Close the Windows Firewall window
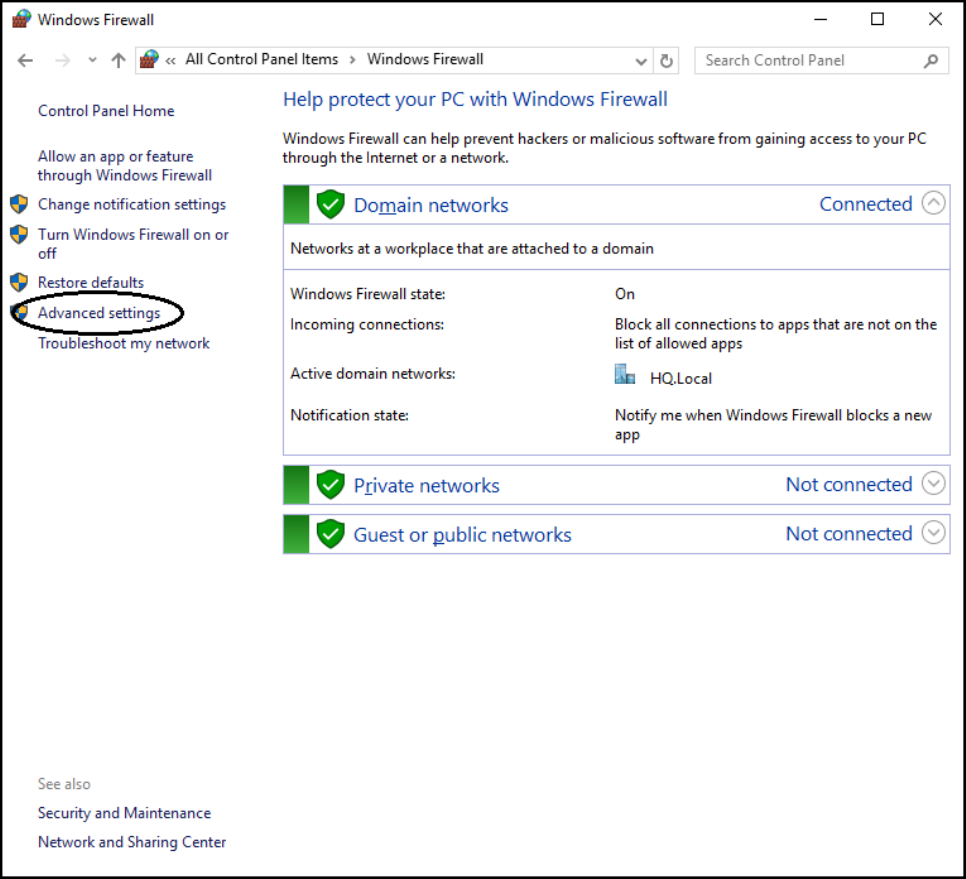Viewport: 966px width, 879px height. [x=935, y=19]
